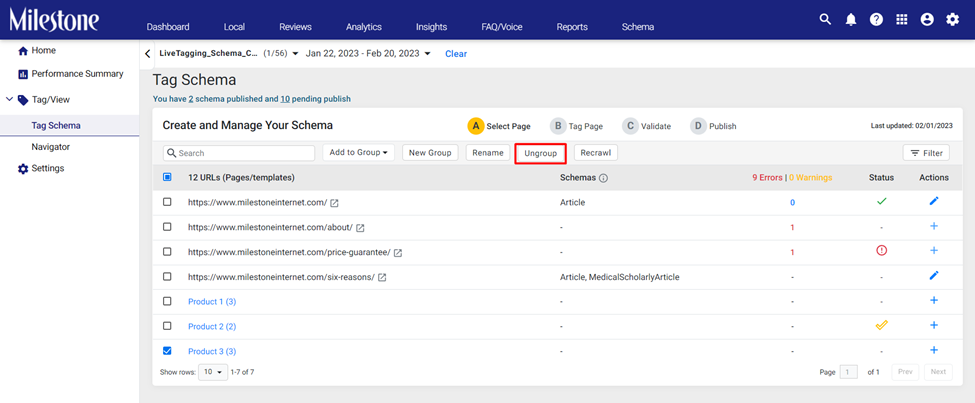Click the Schemas info icon

pyautogui.click(x=603, y=178)
